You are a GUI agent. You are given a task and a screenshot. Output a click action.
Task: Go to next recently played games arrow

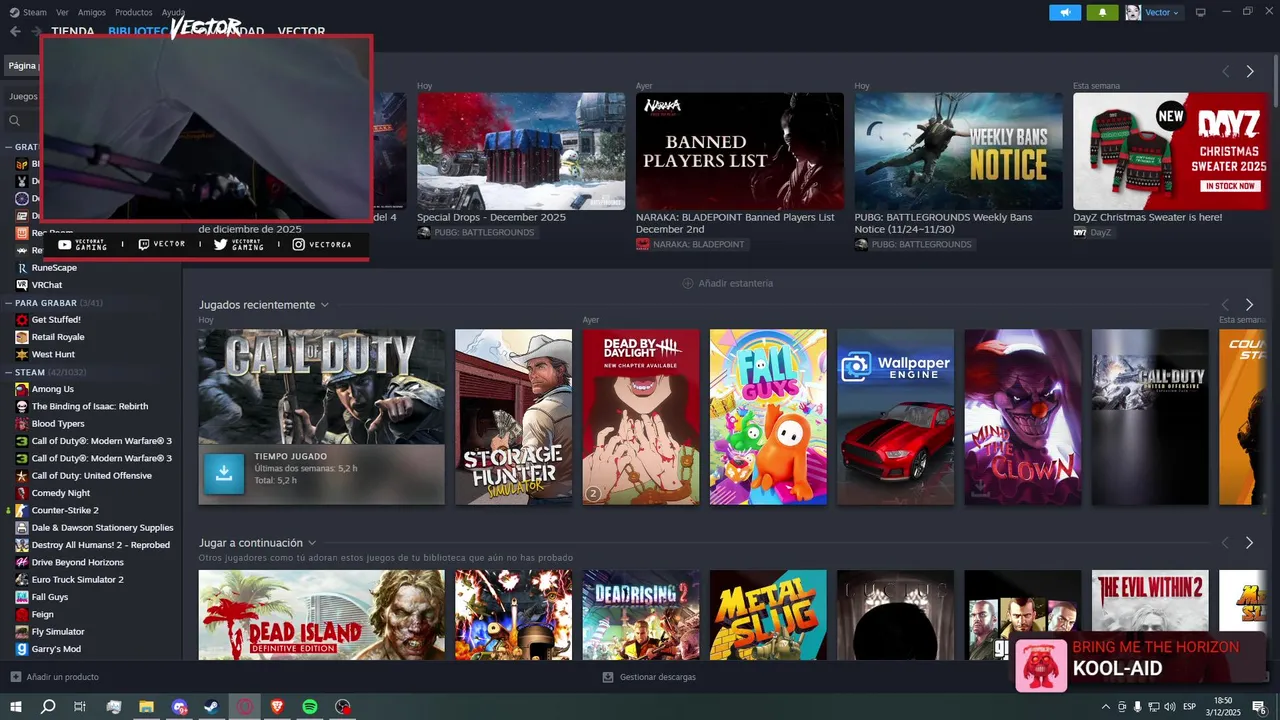1249,305
